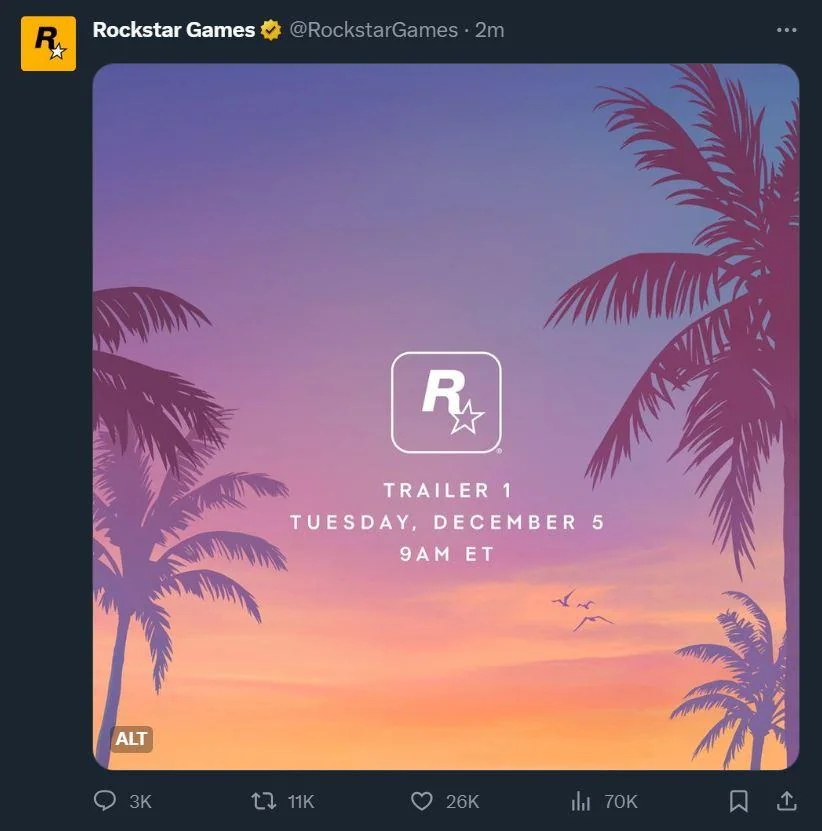Click the 26K likes count

(x=462, y=801)
